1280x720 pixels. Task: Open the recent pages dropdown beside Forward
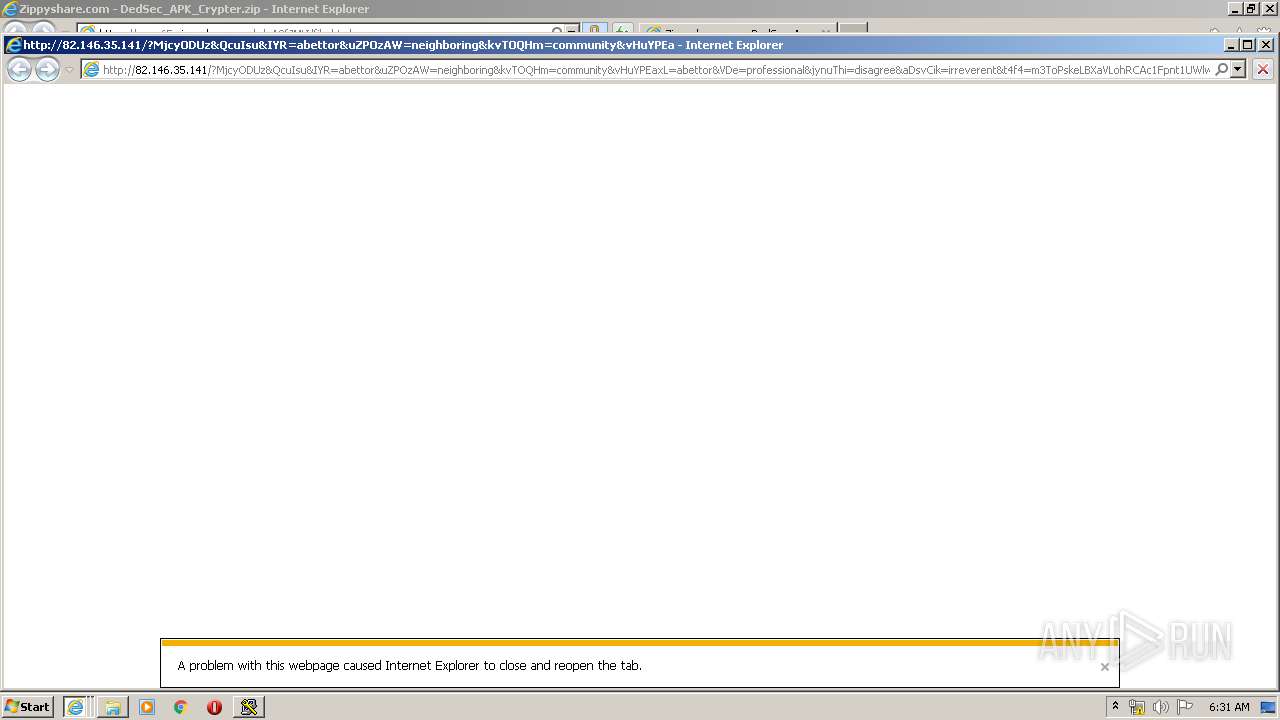[69, 70]
